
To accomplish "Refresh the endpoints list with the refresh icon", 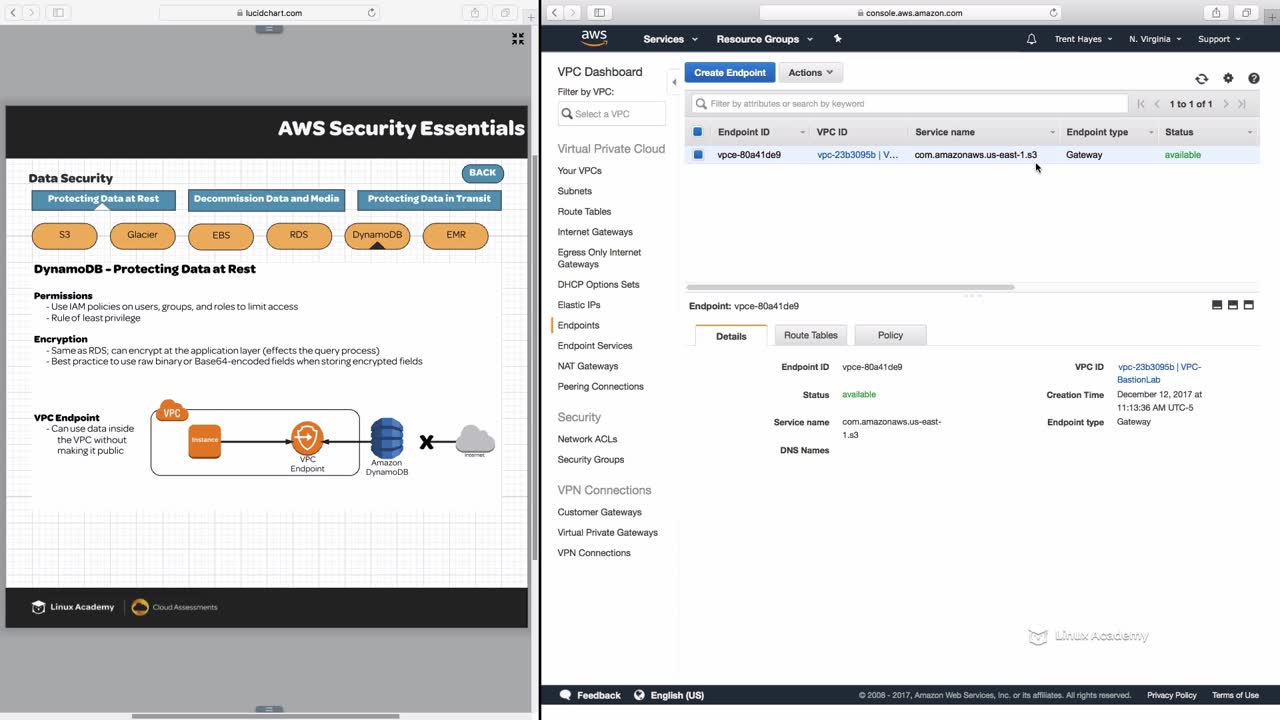I will pos(1201,79).
